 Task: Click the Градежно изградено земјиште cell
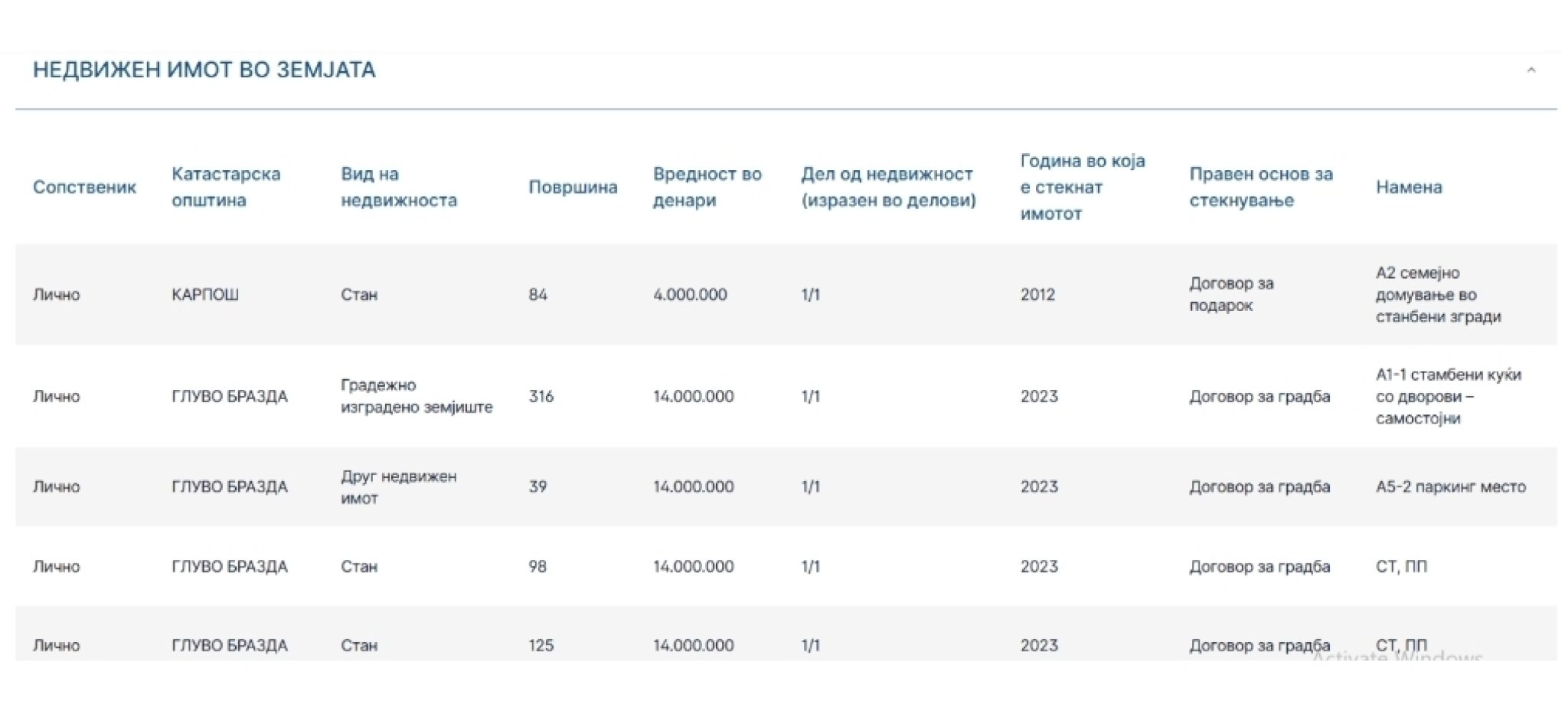pos(416,397)
